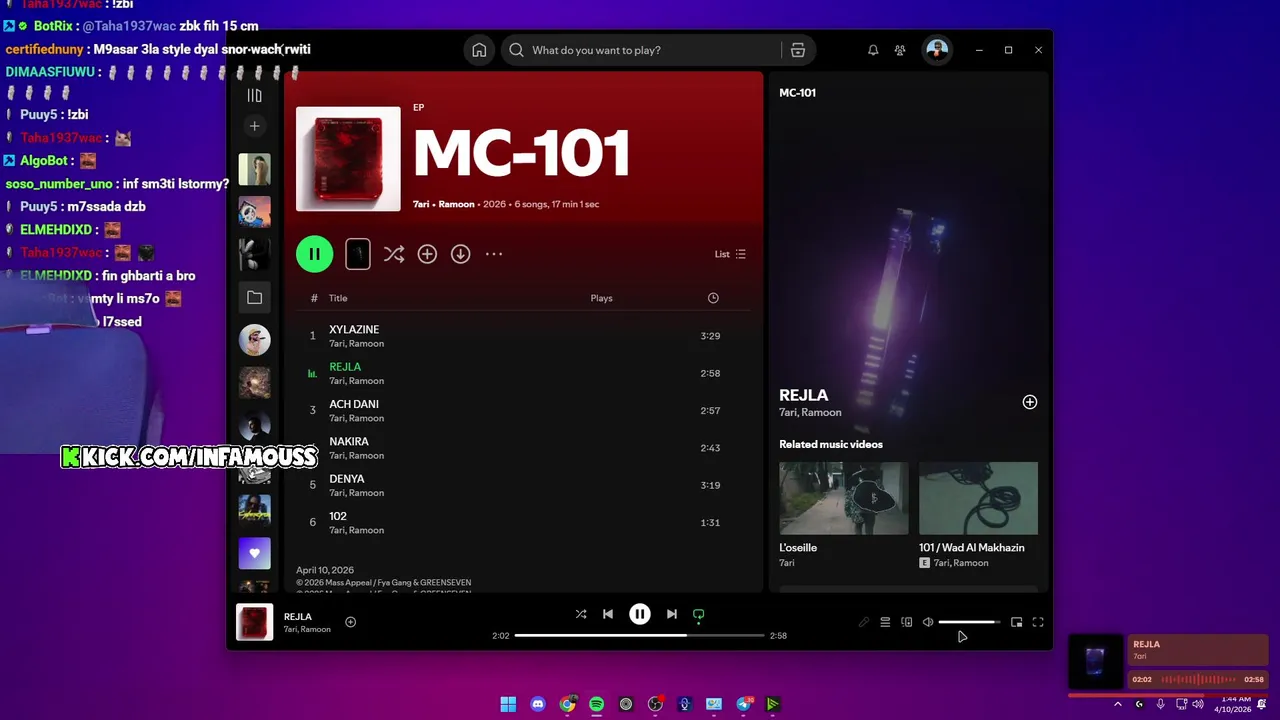Skip to previous track
The width and height of the screenshot is (1280, 720).
[x=608, y=614]
